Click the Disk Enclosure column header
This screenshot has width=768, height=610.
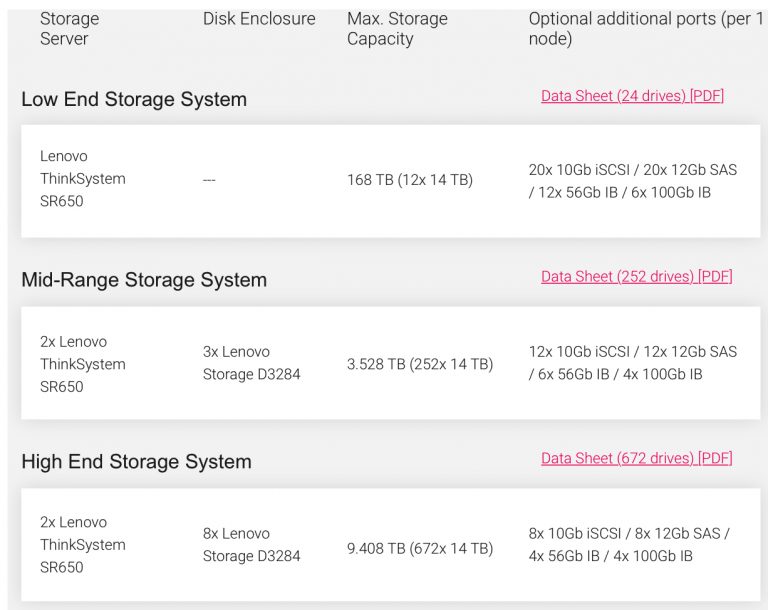pos(259,19)
